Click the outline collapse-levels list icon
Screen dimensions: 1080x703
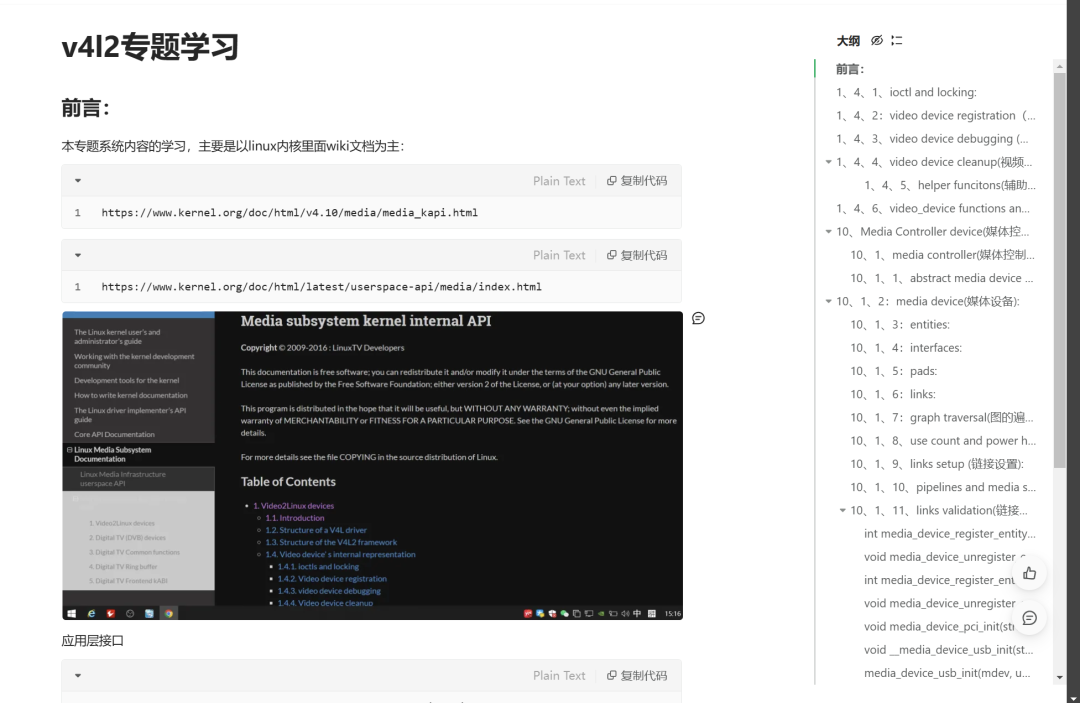click(896, 41)
